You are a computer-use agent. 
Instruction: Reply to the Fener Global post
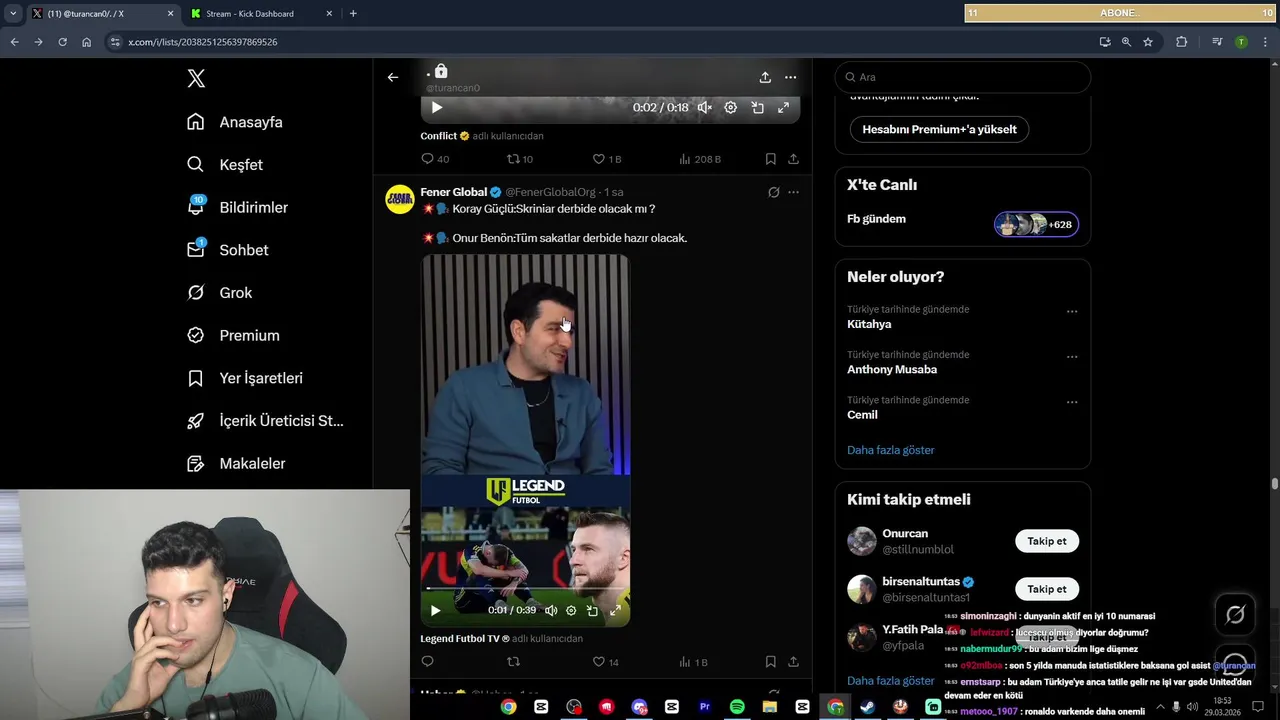tap(428, 662)
